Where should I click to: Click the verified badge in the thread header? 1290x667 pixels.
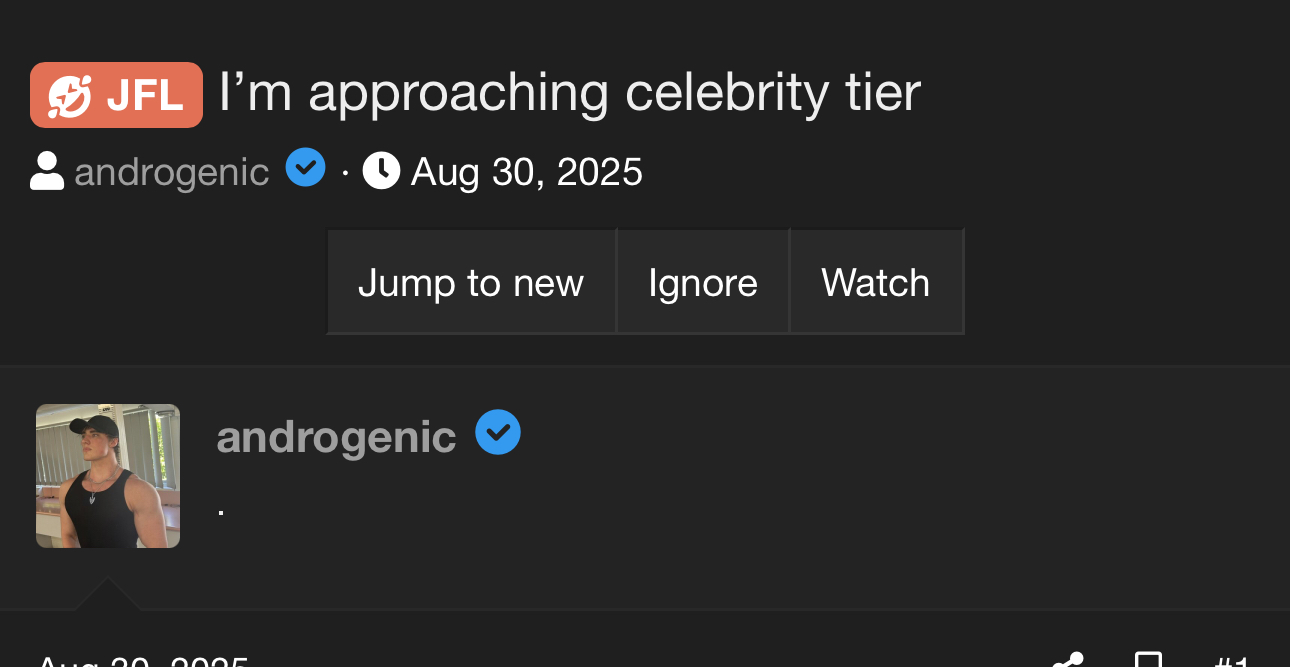(305, 167)
